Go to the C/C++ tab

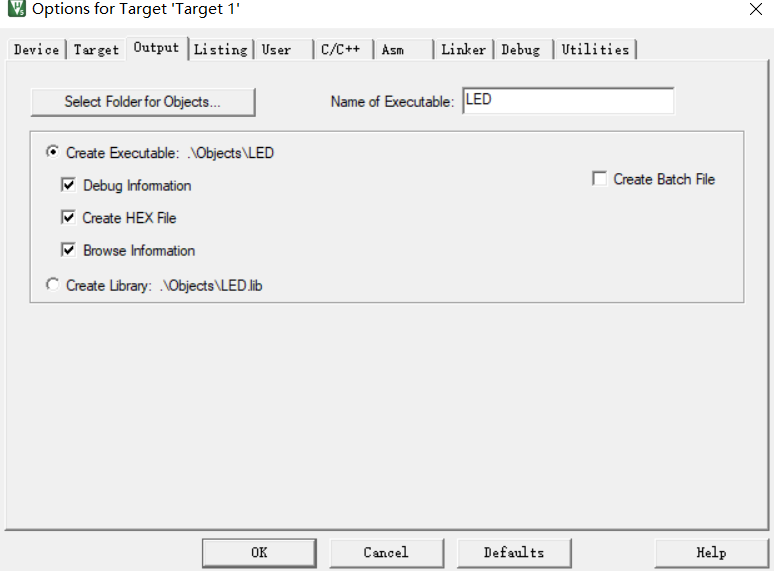tap(343, 49)
